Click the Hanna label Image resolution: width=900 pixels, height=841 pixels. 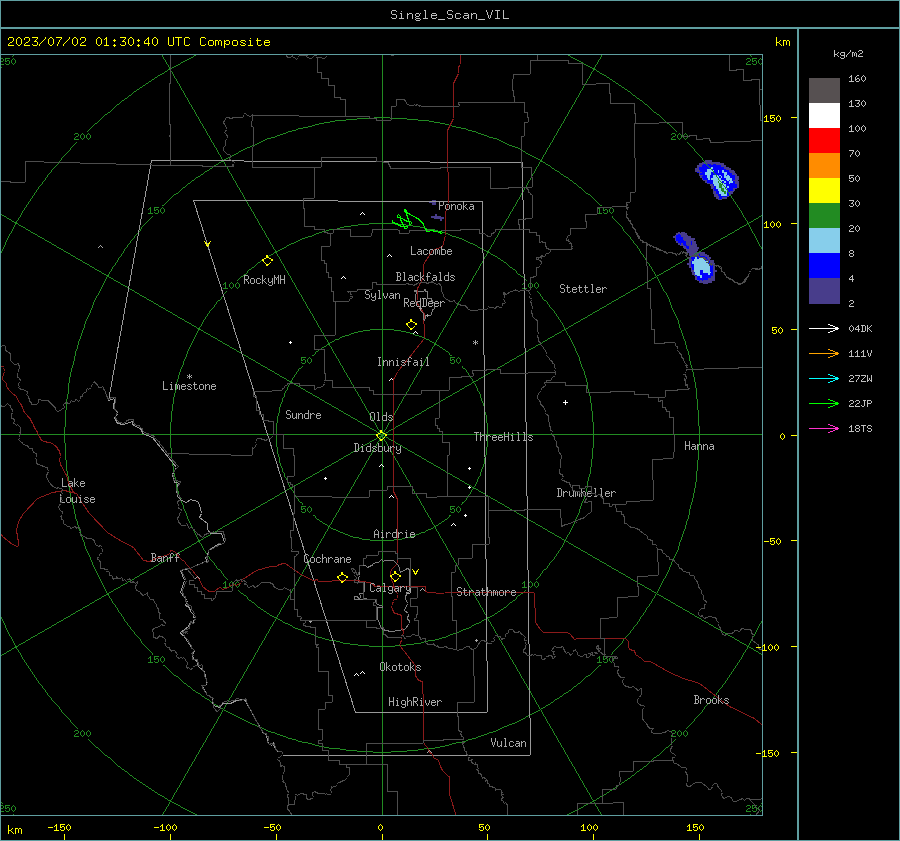pyautogui.click(x=699, y=446)
